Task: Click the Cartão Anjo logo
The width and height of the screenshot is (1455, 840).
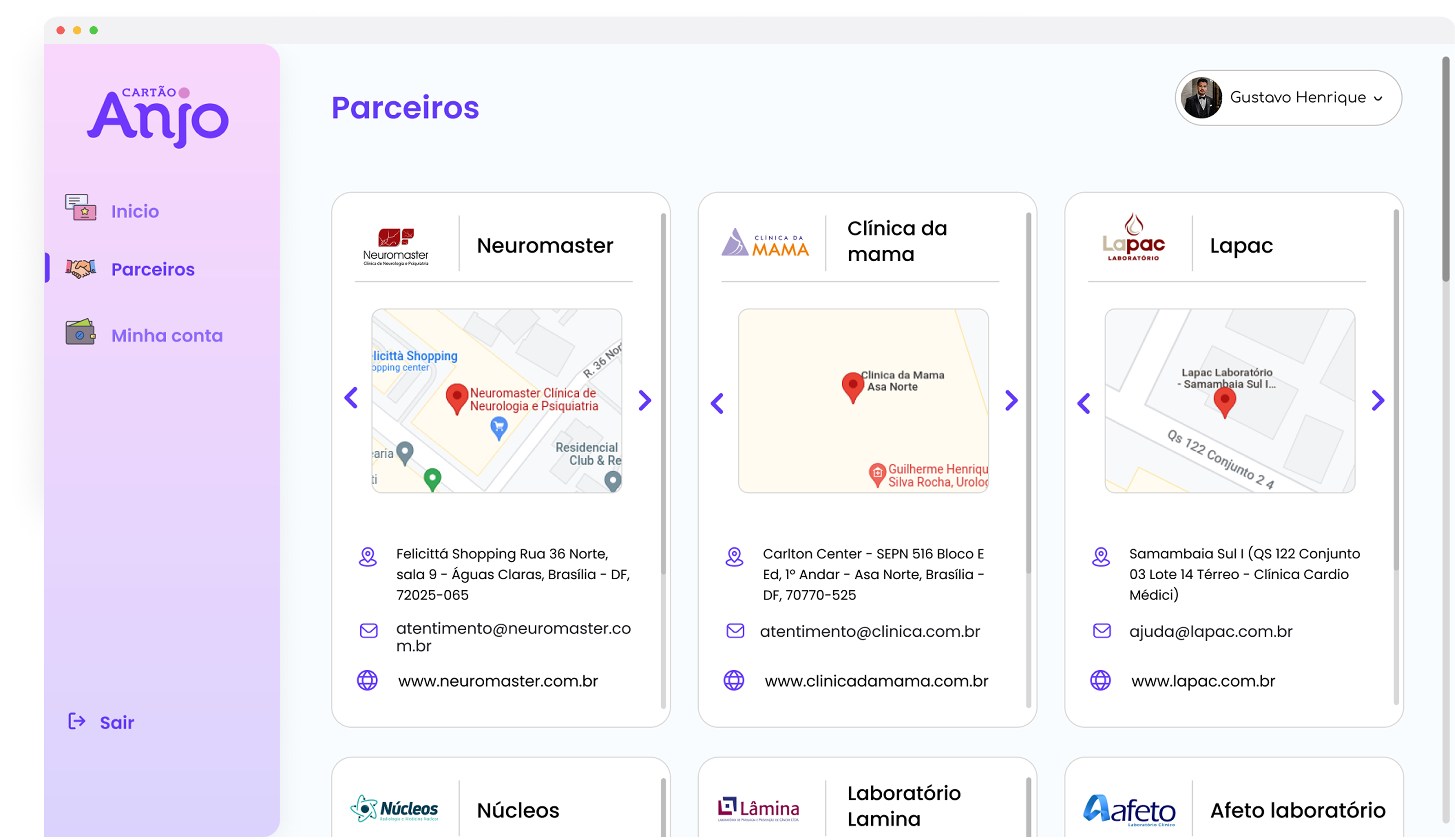Action: 158,117
